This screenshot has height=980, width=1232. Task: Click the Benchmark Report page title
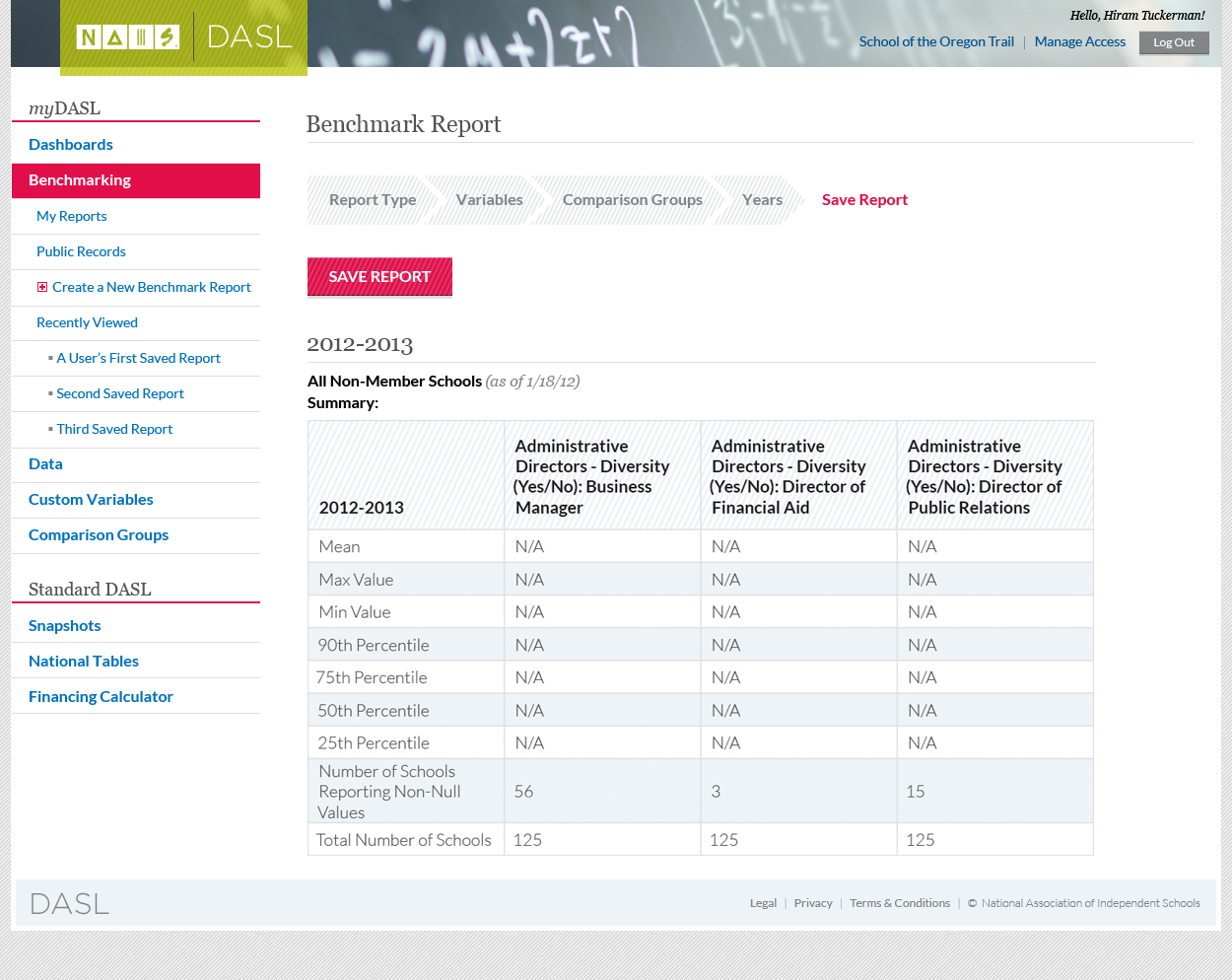pos(403,124)
